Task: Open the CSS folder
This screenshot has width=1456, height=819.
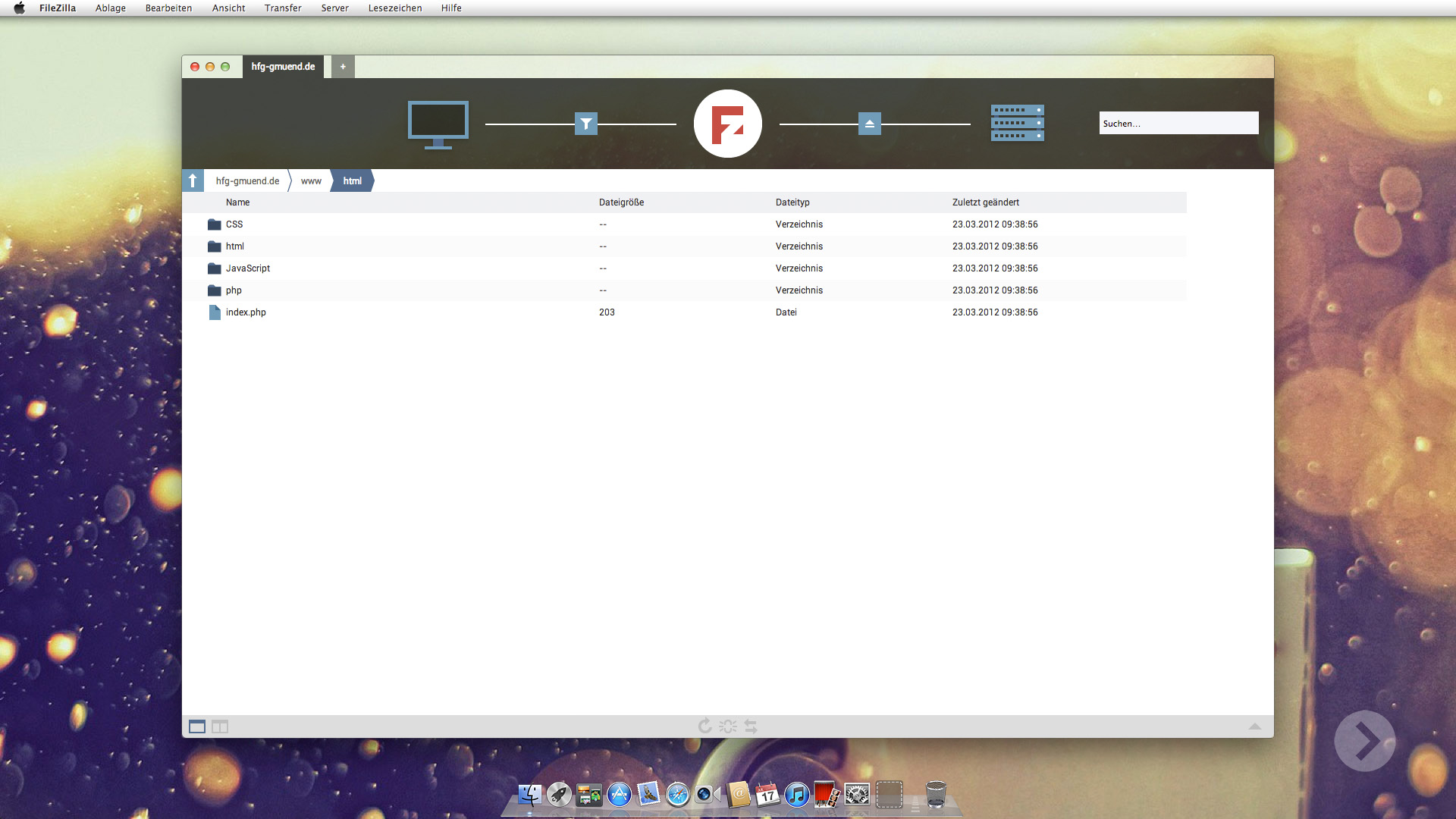Action: coord(233,224)
